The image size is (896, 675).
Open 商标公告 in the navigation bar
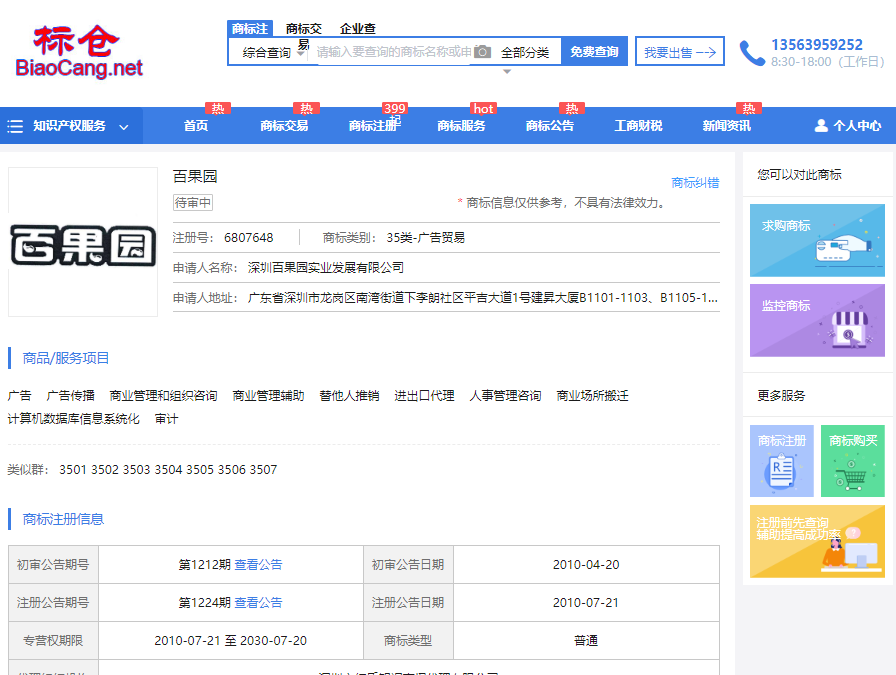550,126
